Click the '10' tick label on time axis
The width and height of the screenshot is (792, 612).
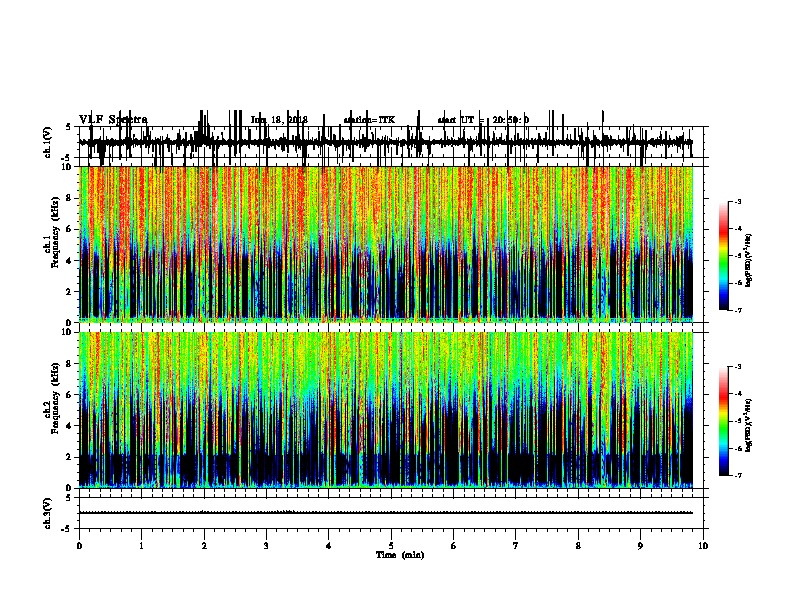pos(703,546)
